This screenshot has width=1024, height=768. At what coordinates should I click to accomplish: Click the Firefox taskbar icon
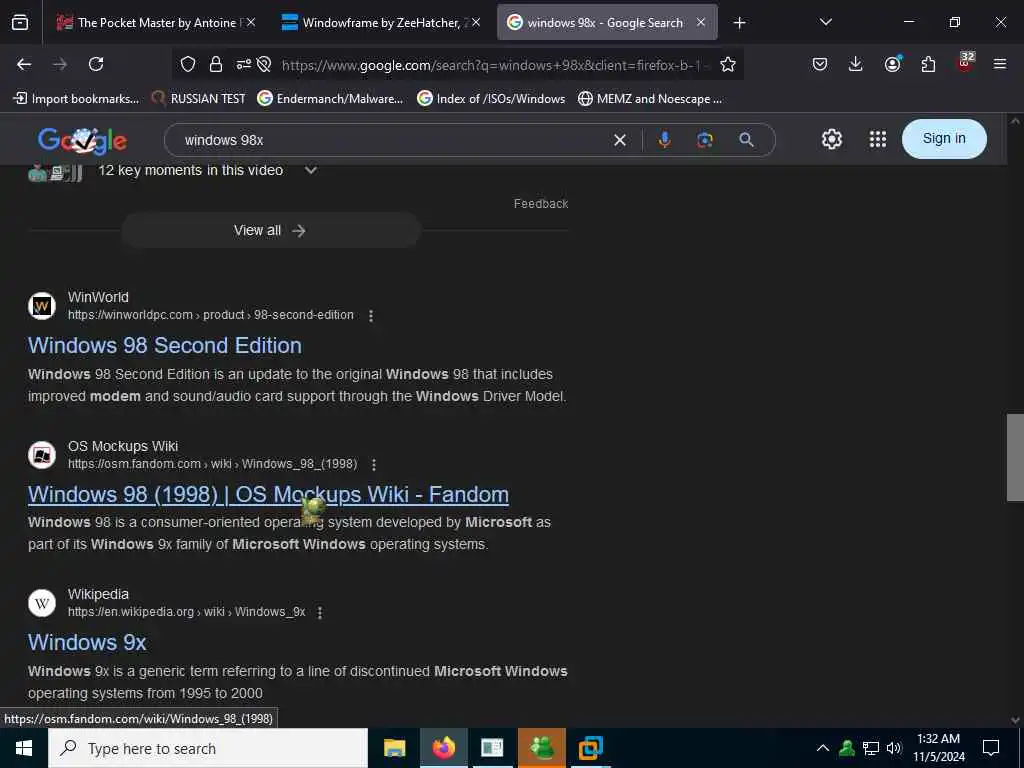point(443,748)
